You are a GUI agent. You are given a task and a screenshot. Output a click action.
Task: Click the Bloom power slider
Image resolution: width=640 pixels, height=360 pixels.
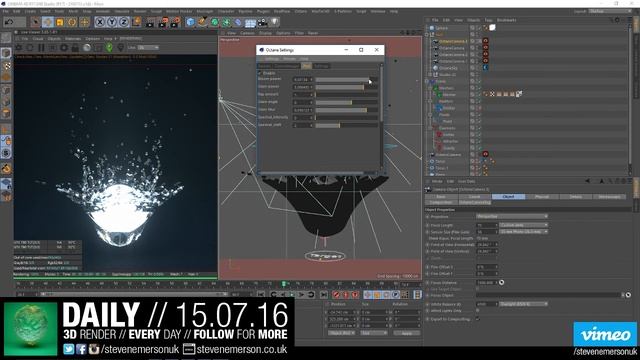pyautogui.click(x=346, y=79)
